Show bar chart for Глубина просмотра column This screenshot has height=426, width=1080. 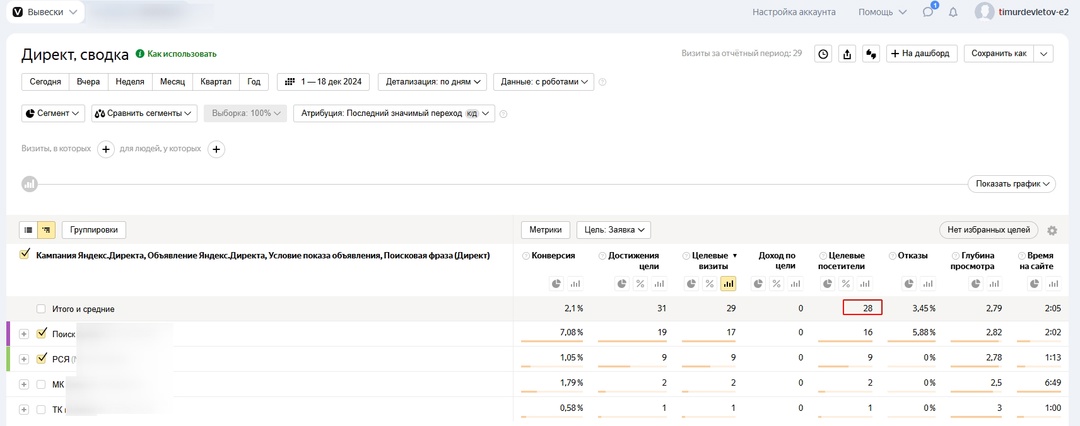click(995, 283)
